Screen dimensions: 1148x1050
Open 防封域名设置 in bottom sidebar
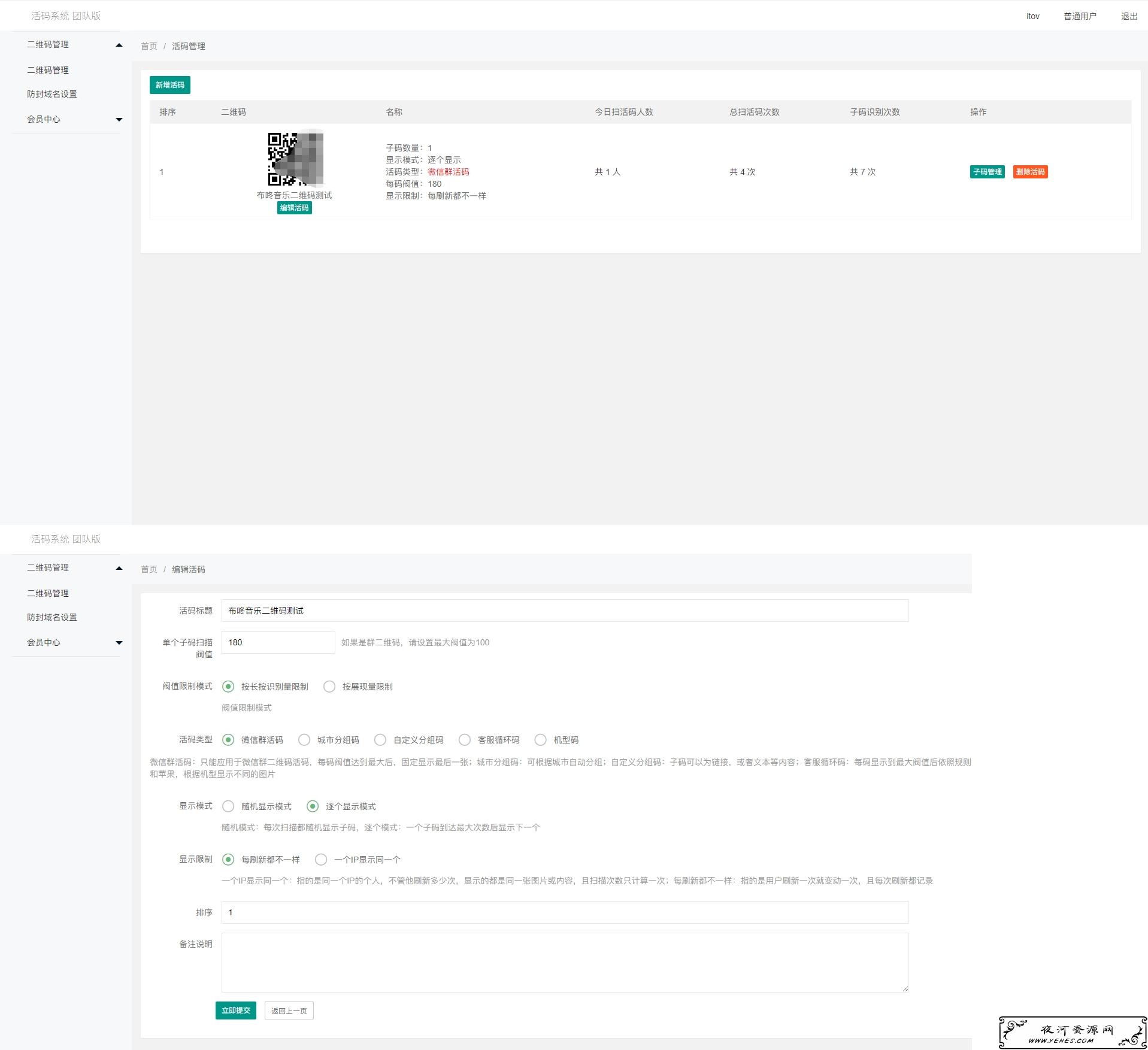click(52, 617)
